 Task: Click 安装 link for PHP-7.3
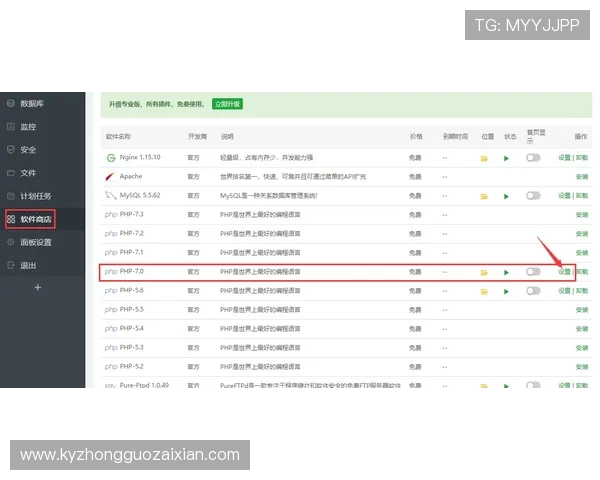click(x=581, y=215)
